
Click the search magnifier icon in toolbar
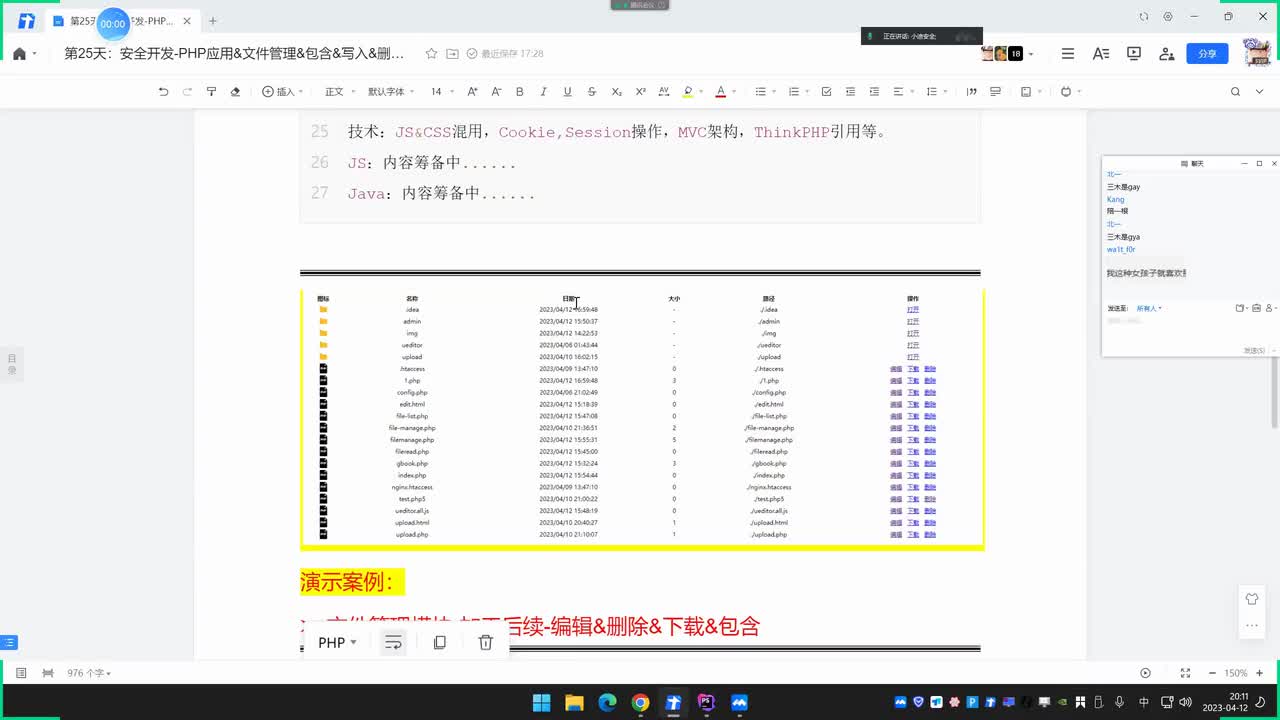tap(1235, 91)
